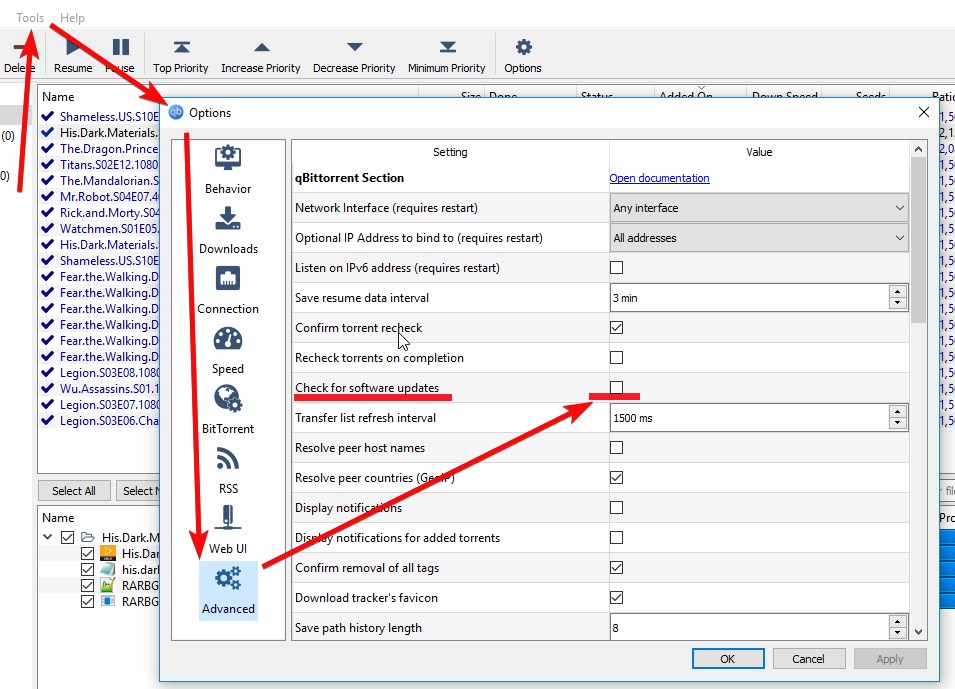
Task: Select the Rick.and.Morty.S04 torrent row
Action: (x=99, y=213)
